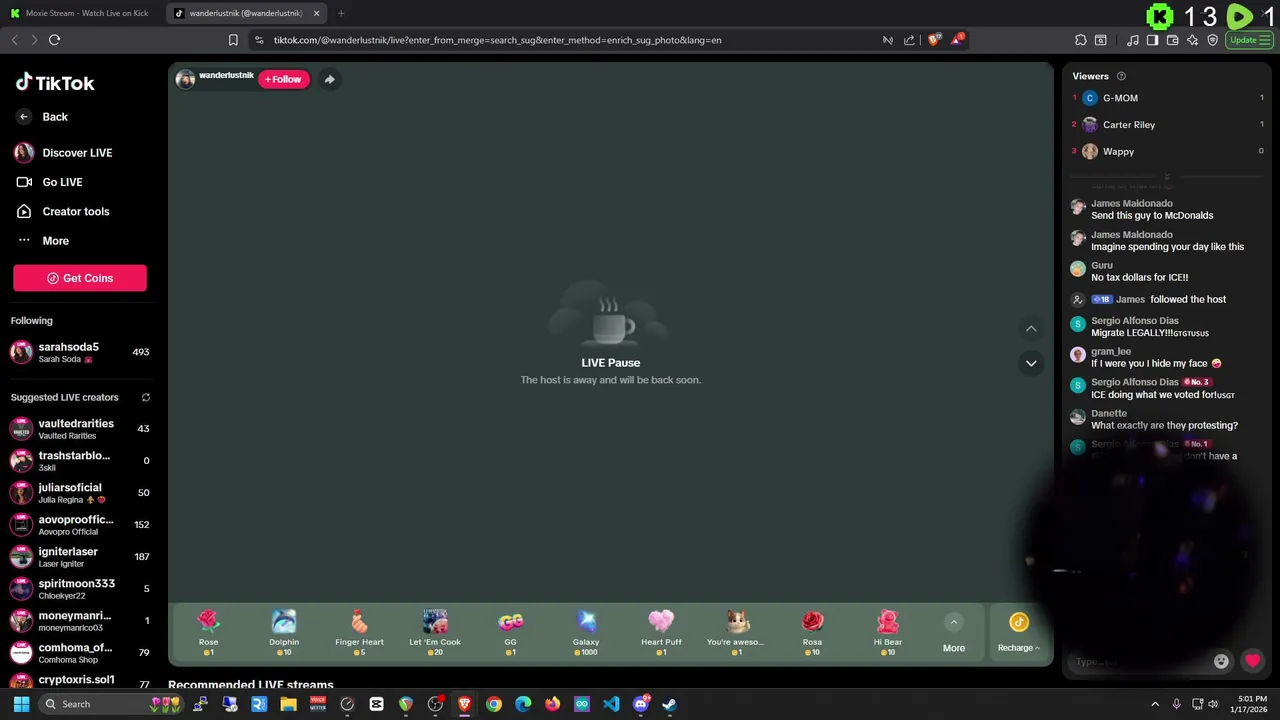Send a heart like
The width and height of the screenshot is (1280, 720).
click(x=1252, y=661)
